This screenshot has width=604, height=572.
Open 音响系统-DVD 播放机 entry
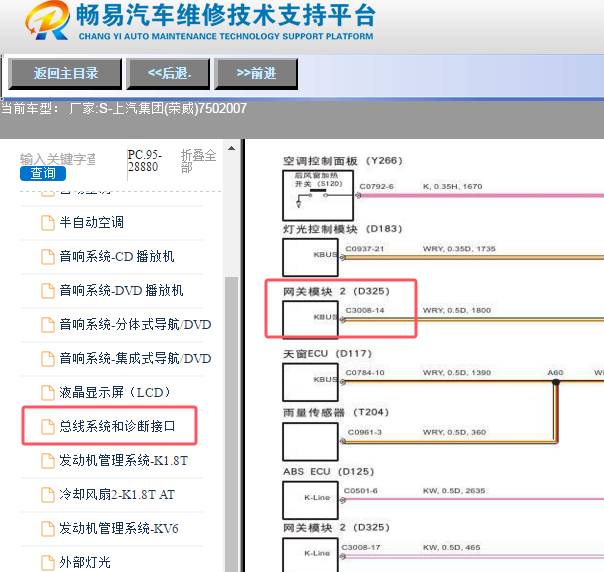[x=121, y=290]
